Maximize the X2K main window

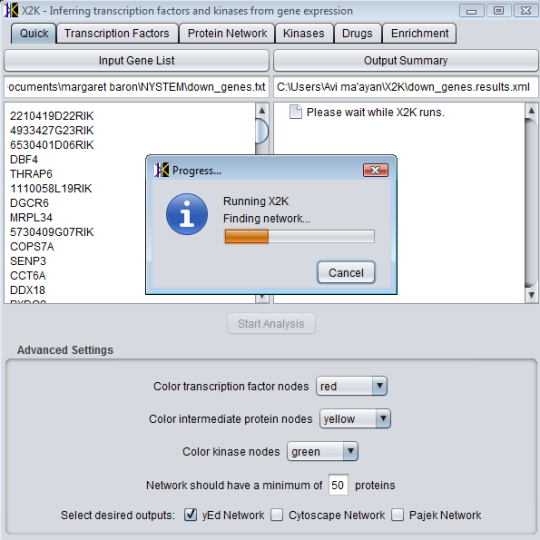[498, 11]
